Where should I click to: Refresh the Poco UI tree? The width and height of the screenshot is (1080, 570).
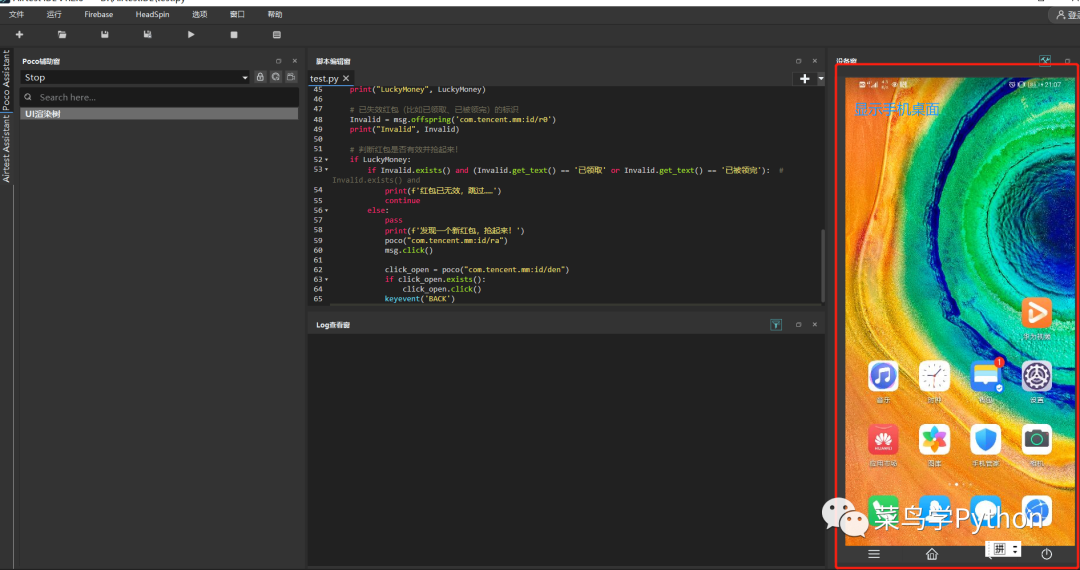pyautogui.click(x=276, y=77)
